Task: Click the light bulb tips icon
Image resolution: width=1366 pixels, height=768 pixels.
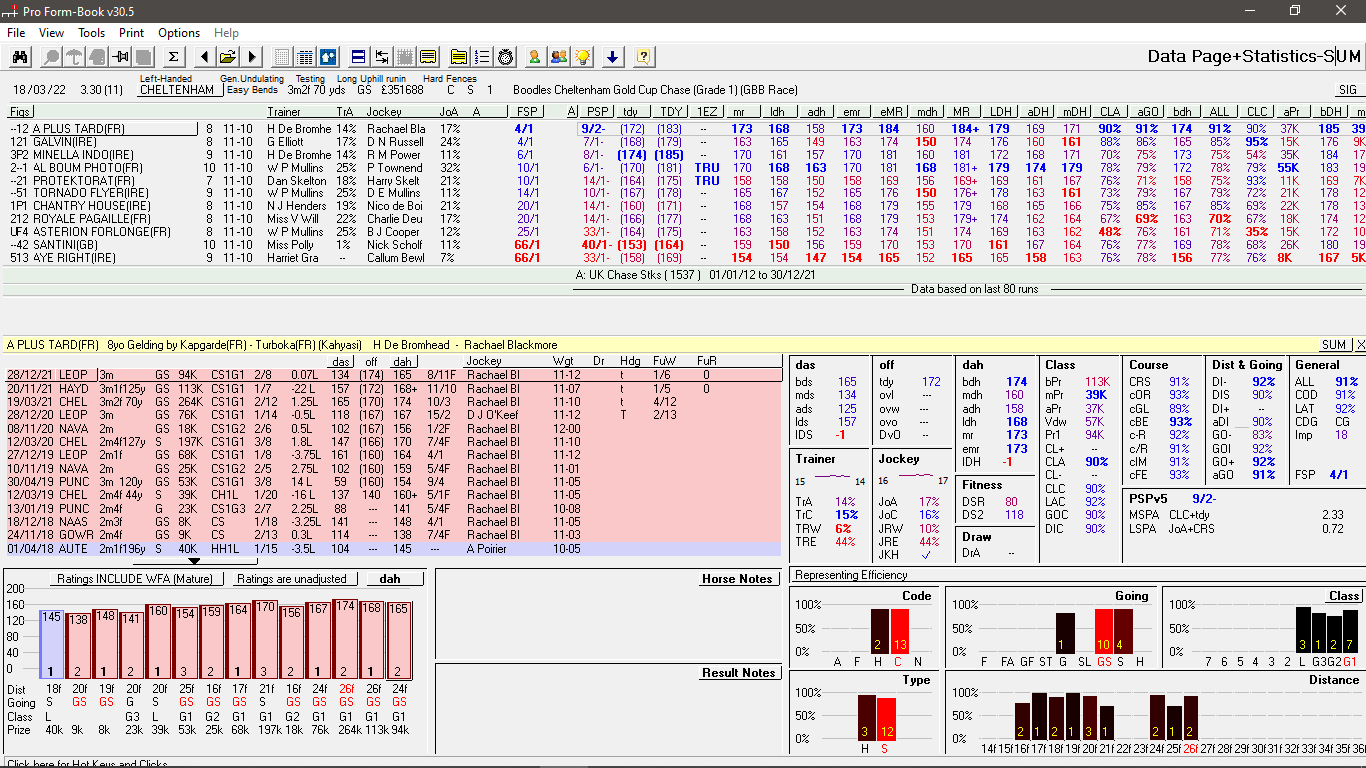Action: [582, 57]
